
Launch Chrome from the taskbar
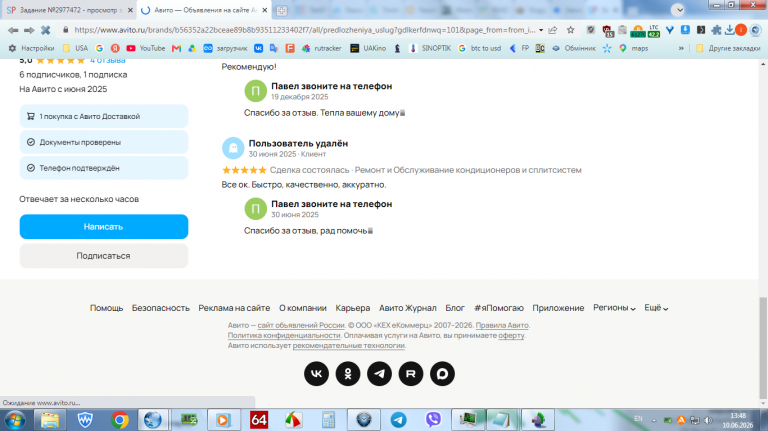[x=120, y=420]
